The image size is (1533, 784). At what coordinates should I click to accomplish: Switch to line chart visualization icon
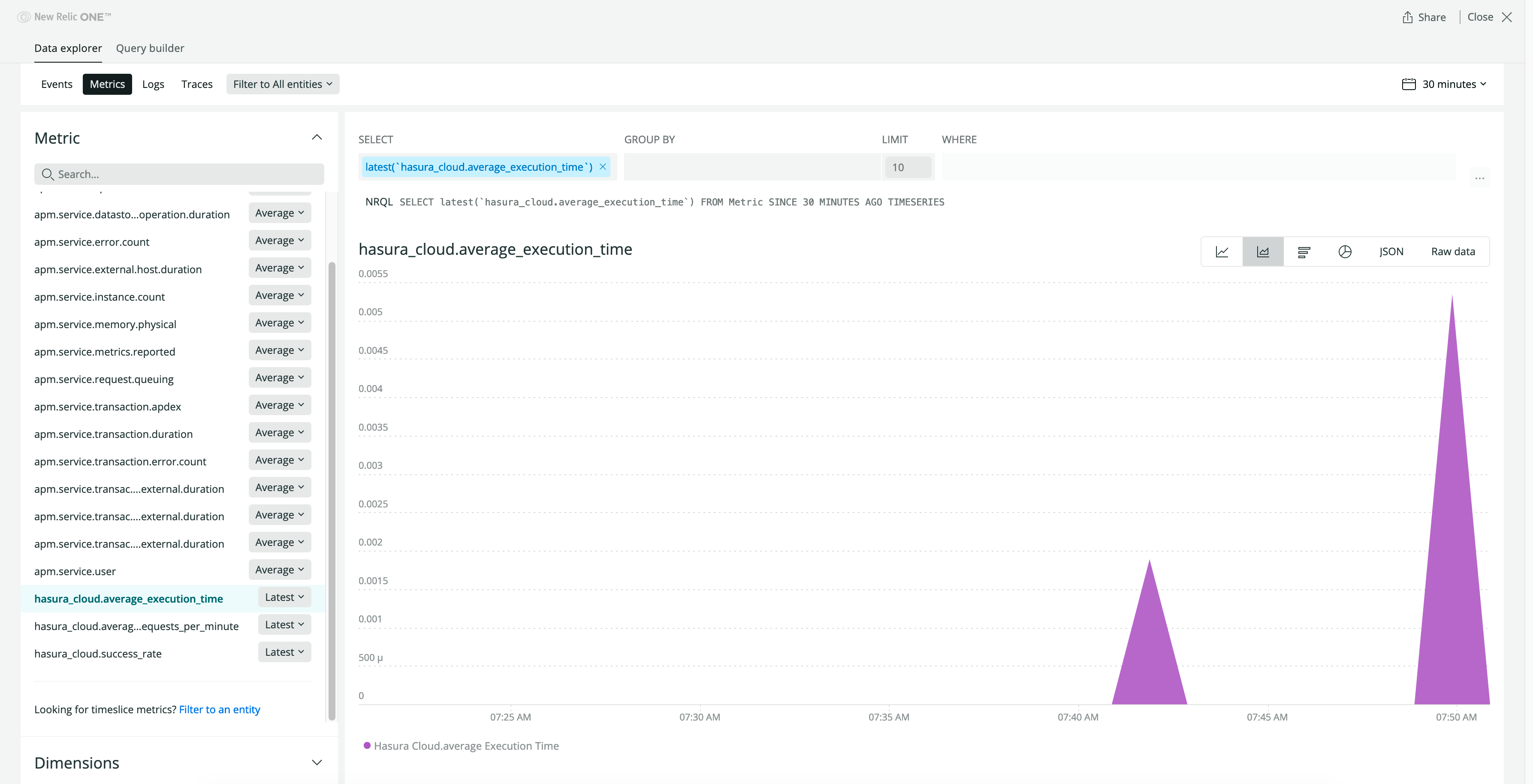click(x=1221, y=251)
